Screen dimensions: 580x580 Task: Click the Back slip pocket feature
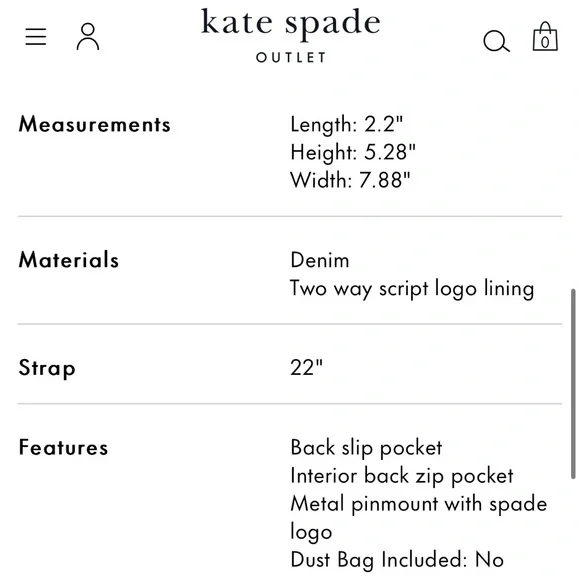click(x=366, y=448)
